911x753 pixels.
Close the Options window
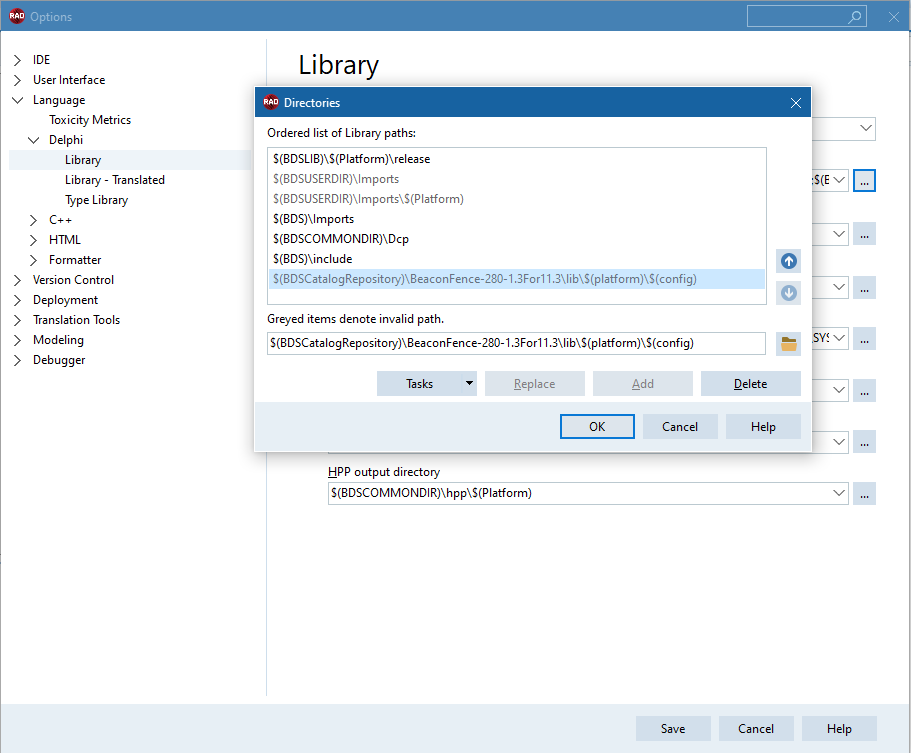pyautogui.click(x=894, y=17)
